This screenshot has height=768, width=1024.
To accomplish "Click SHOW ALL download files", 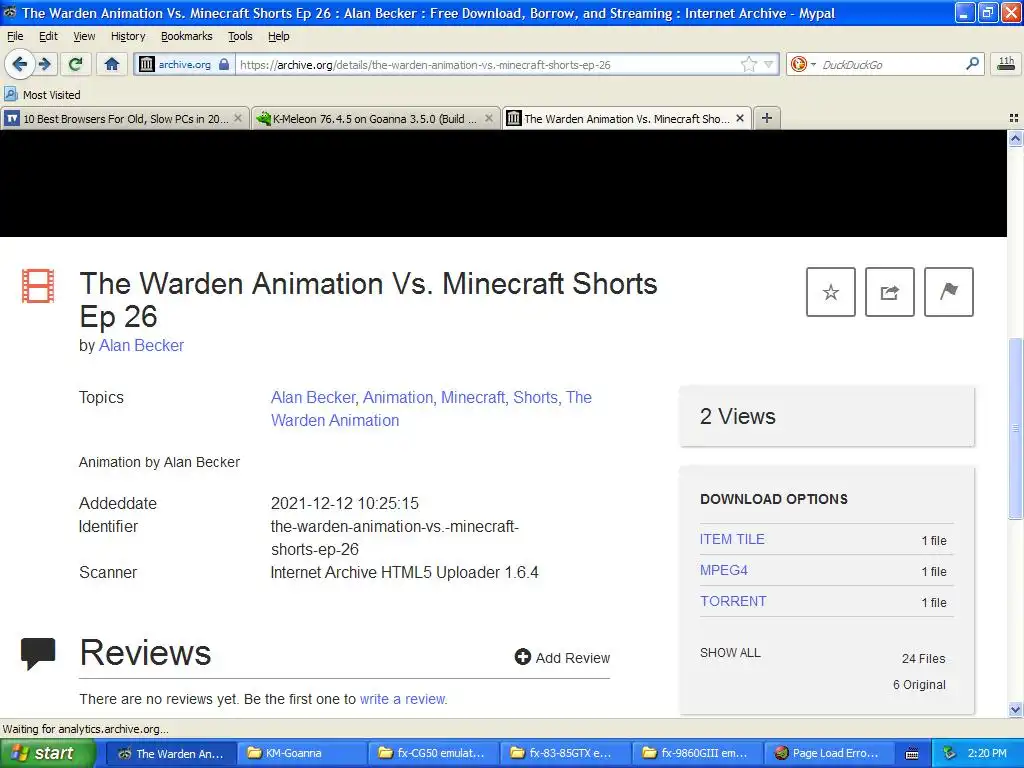I will click(x=730, y=652).
